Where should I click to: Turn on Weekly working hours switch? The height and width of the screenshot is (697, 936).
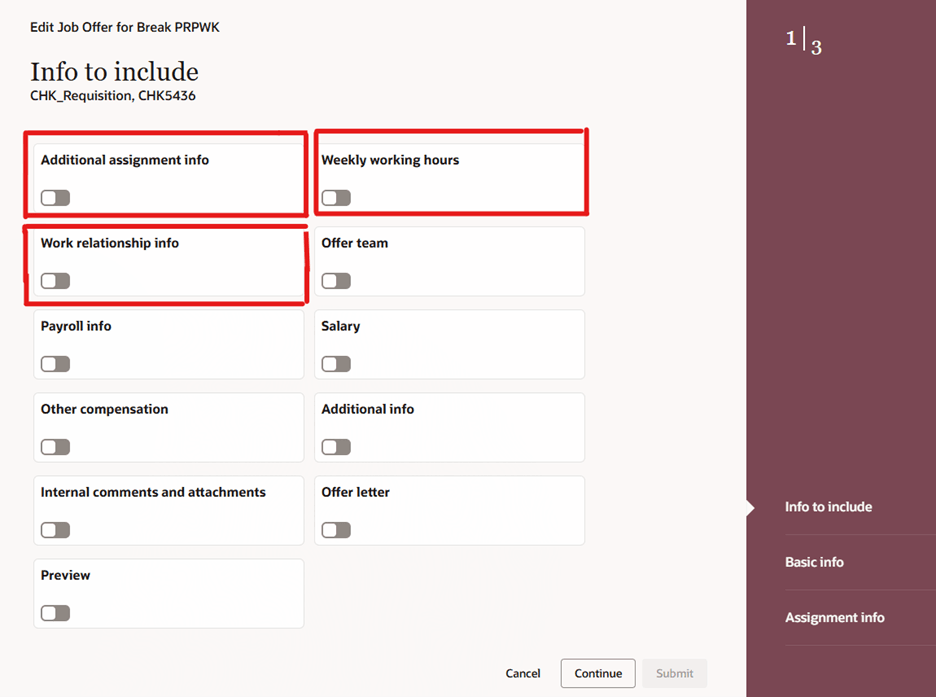(336, 198)
